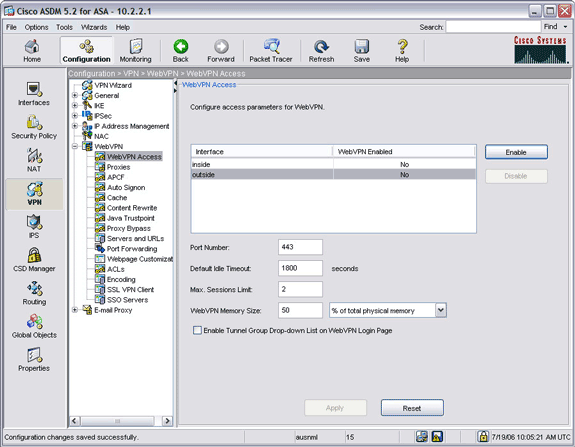Image resolution: width=575 pixels, height=447 pixels.
Task: Select VPN Wizard in the tree
Action: coord(113,85)
